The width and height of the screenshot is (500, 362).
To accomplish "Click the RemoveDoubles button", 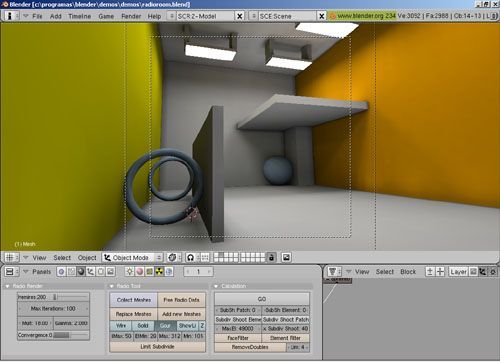I will (x=250, y=347).
